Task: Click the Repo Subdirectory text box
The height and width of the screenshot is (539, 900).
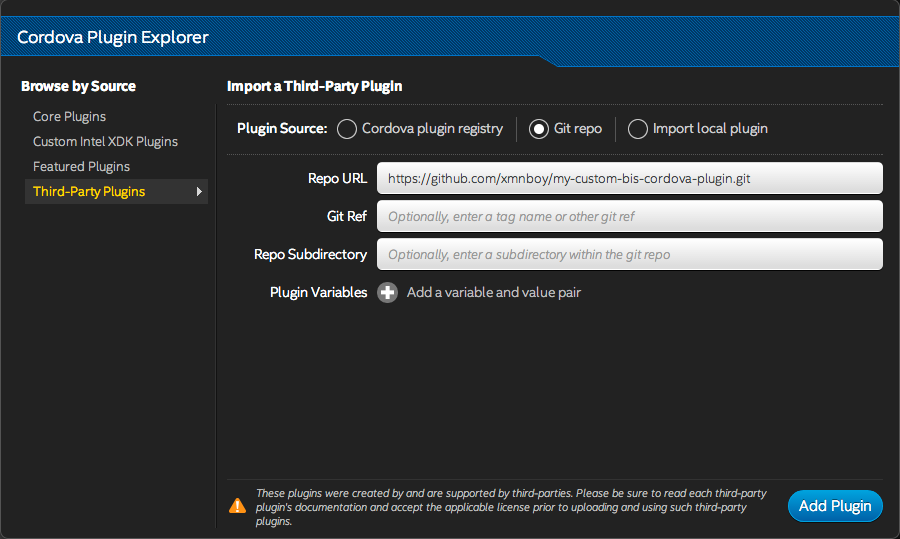Action: click(629, 254)
